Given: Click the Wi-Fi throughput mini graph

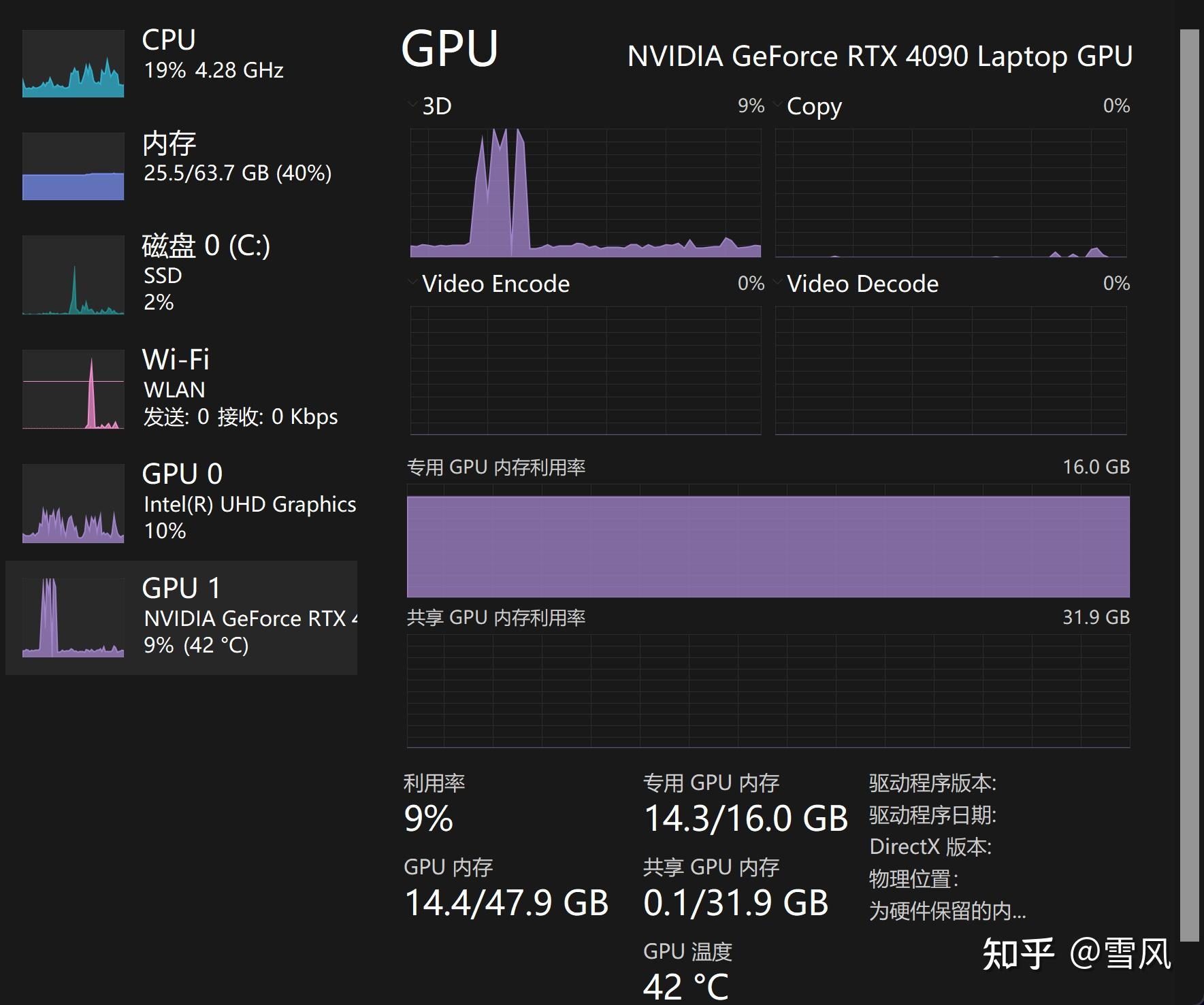Looking at the screenshot, I should (x=73, y=389).
